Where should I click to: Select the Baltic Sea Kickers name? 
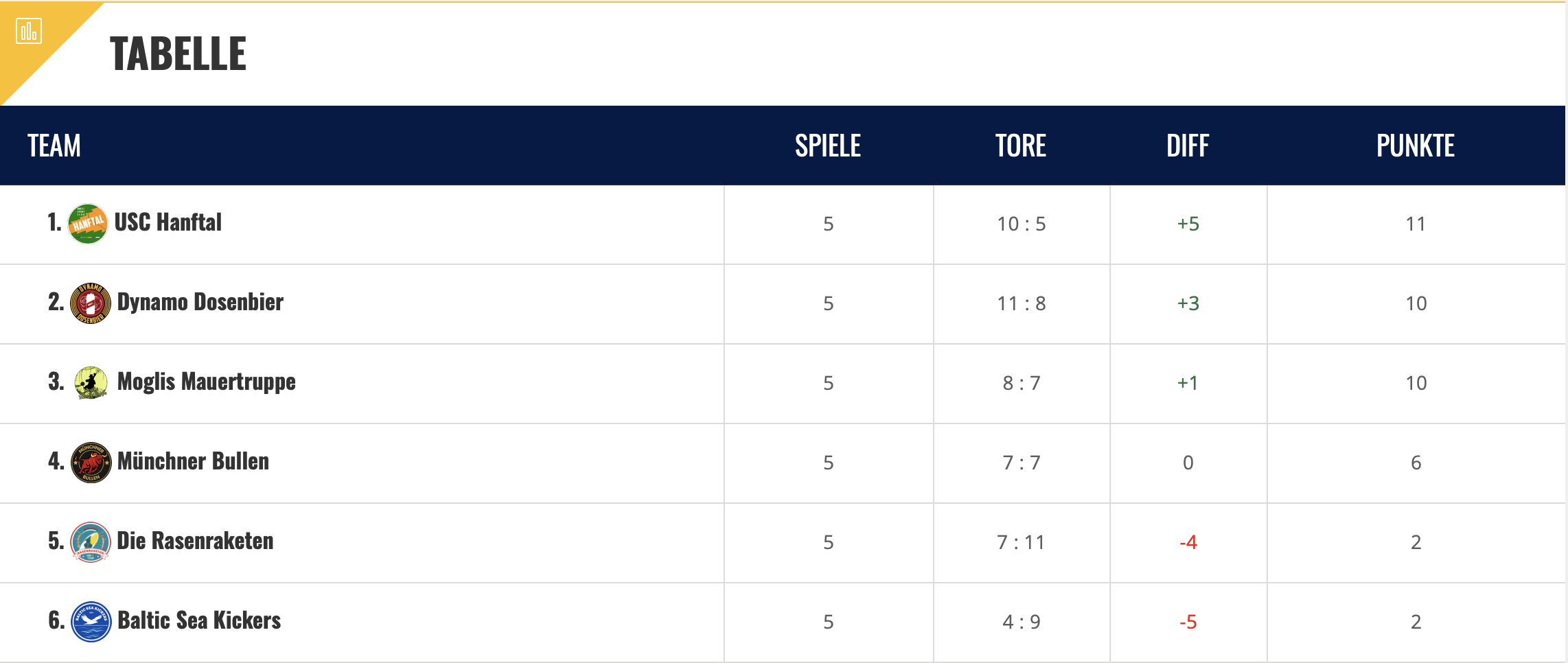pos(199,620)
